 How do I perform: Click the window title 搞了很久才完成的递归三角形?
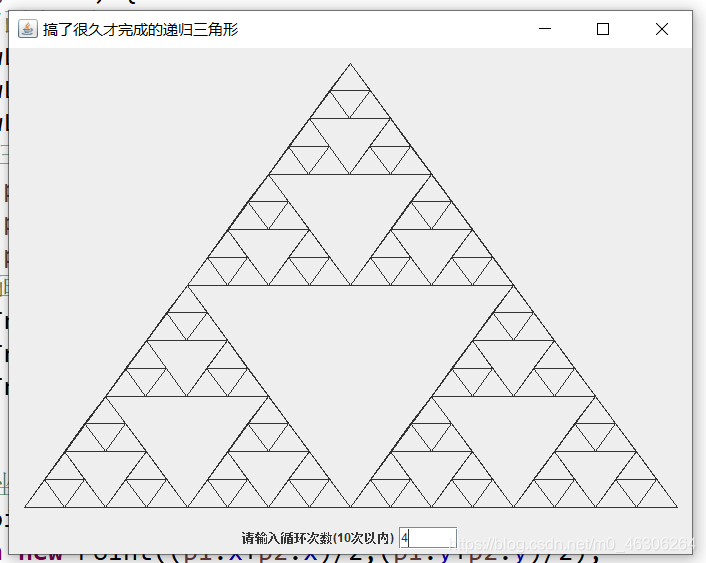point(140,30)
